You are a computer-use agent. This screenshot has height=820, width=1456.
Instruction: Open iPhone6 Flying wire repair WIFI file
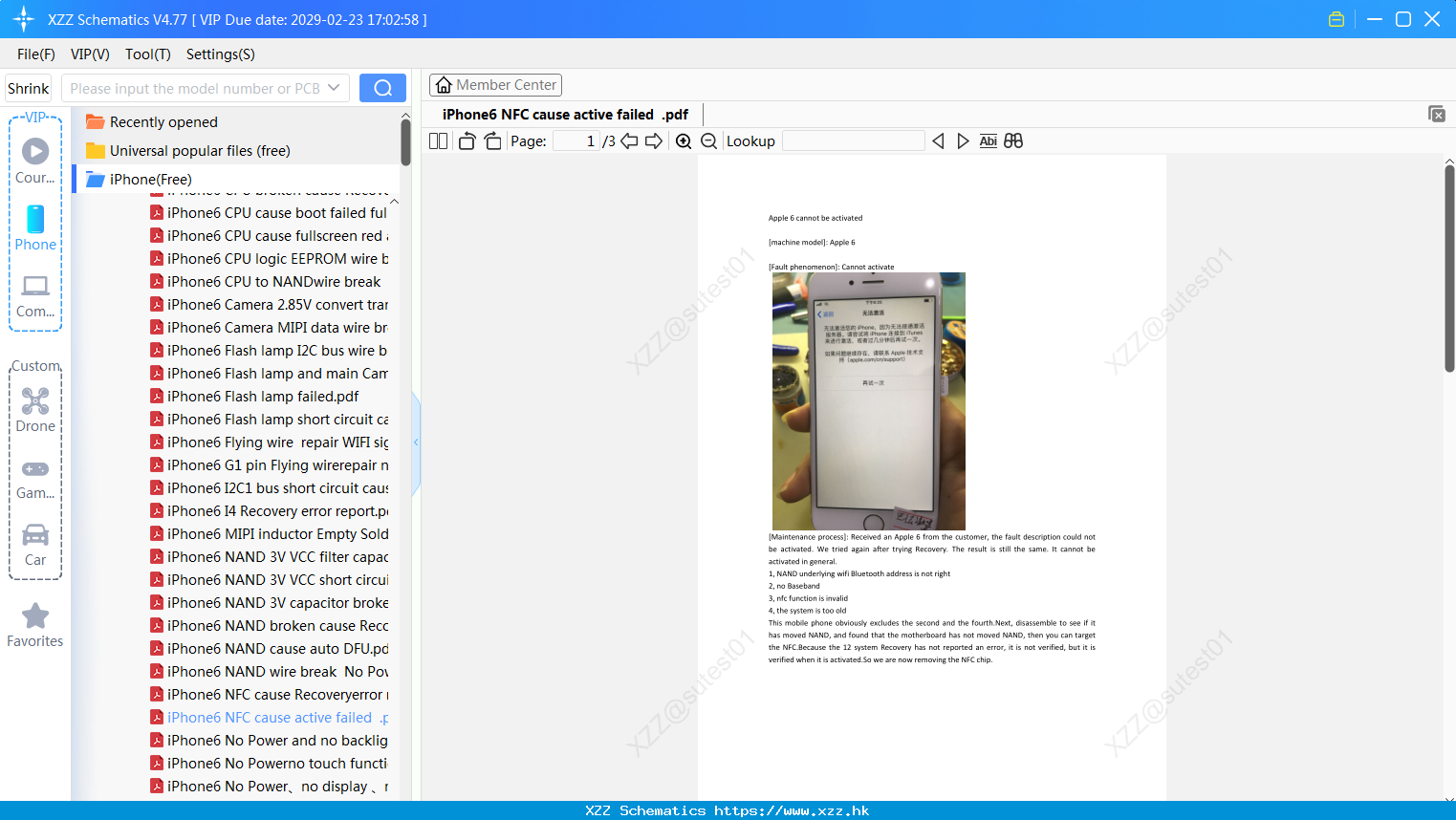click(269, 442)
